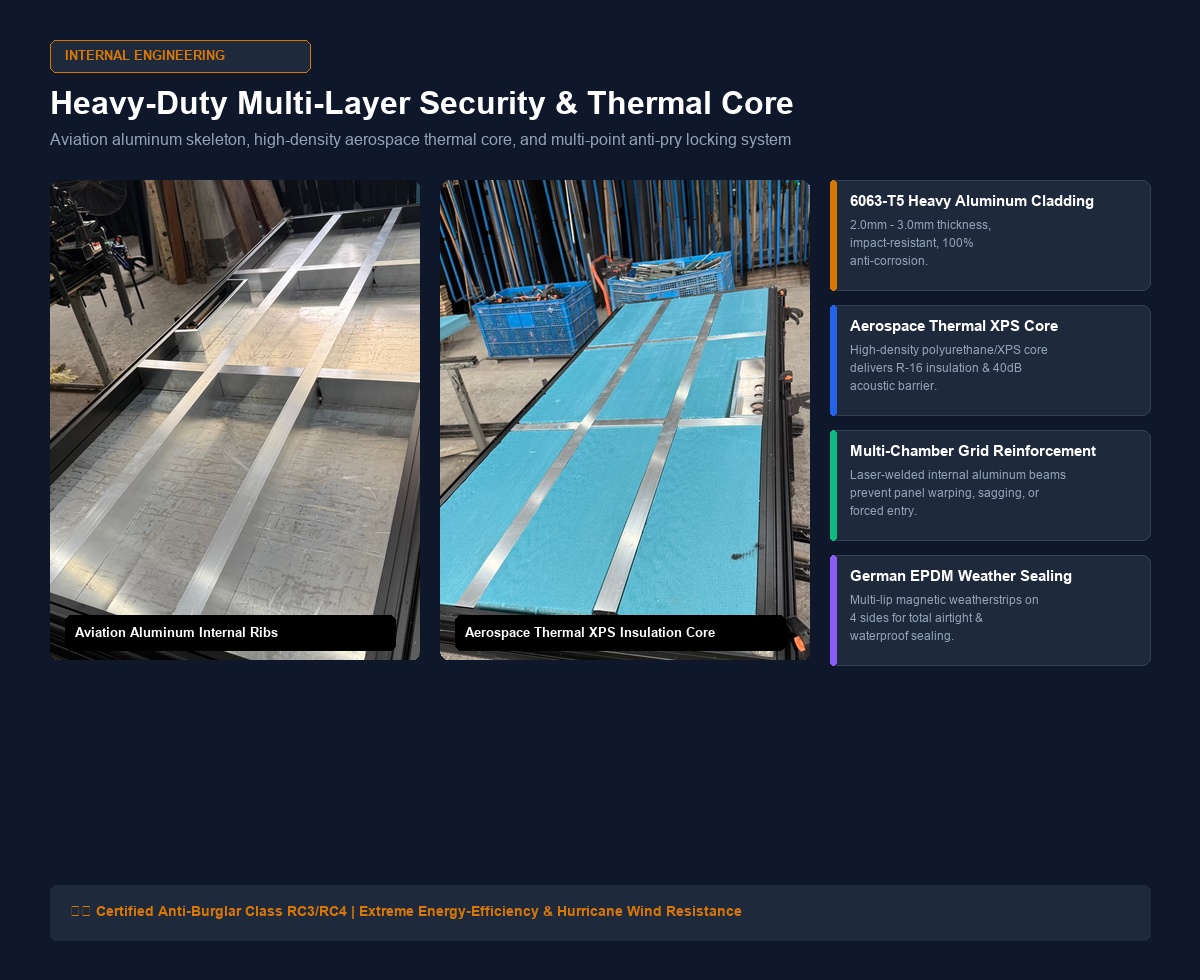The width and height of the screenshot is (1200, 980).
Task: Click the Heavy-Duty Multi-Layer Security heading
Action: pos(422,104)
